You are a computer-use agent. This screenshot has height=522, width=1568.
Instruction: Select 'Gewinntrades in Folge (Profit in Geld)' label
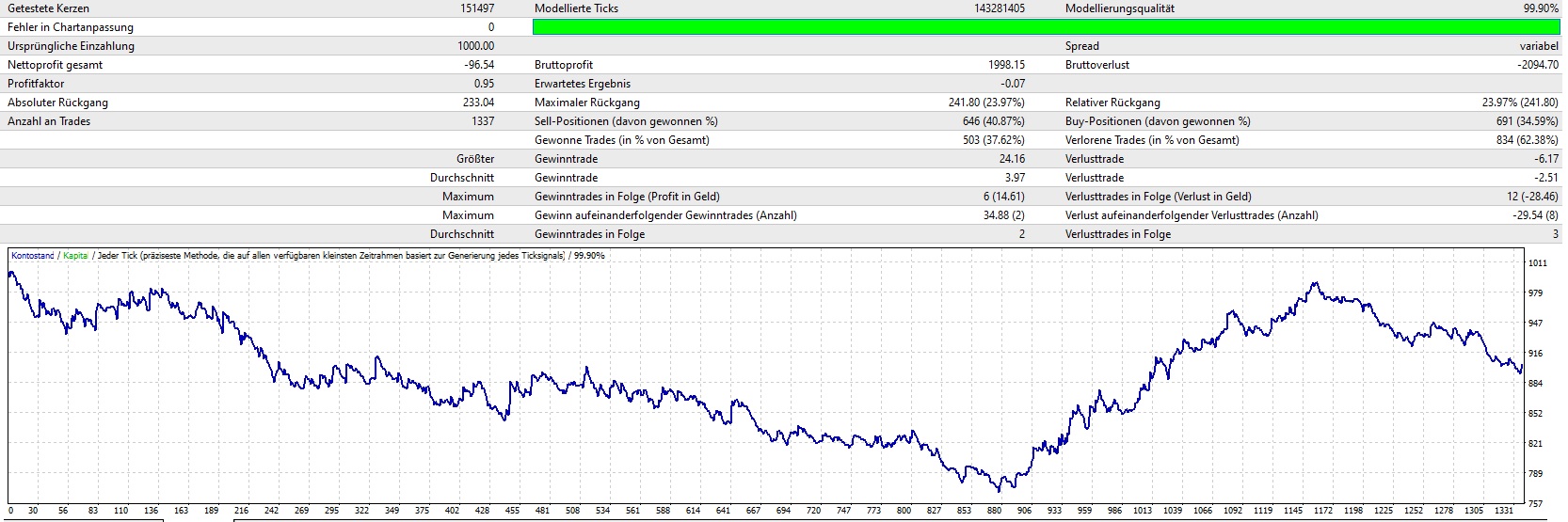[627, 197]
